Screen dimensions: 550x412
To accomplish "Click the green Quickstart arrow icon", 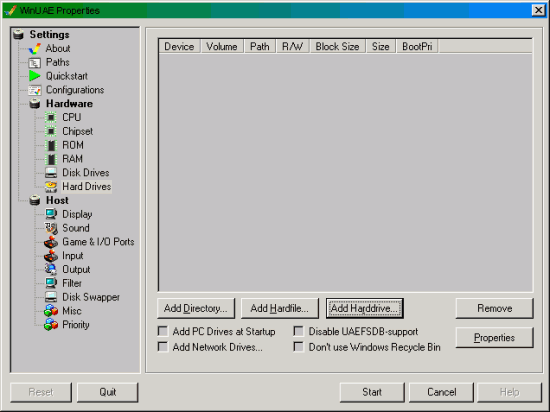I will 35,76.
